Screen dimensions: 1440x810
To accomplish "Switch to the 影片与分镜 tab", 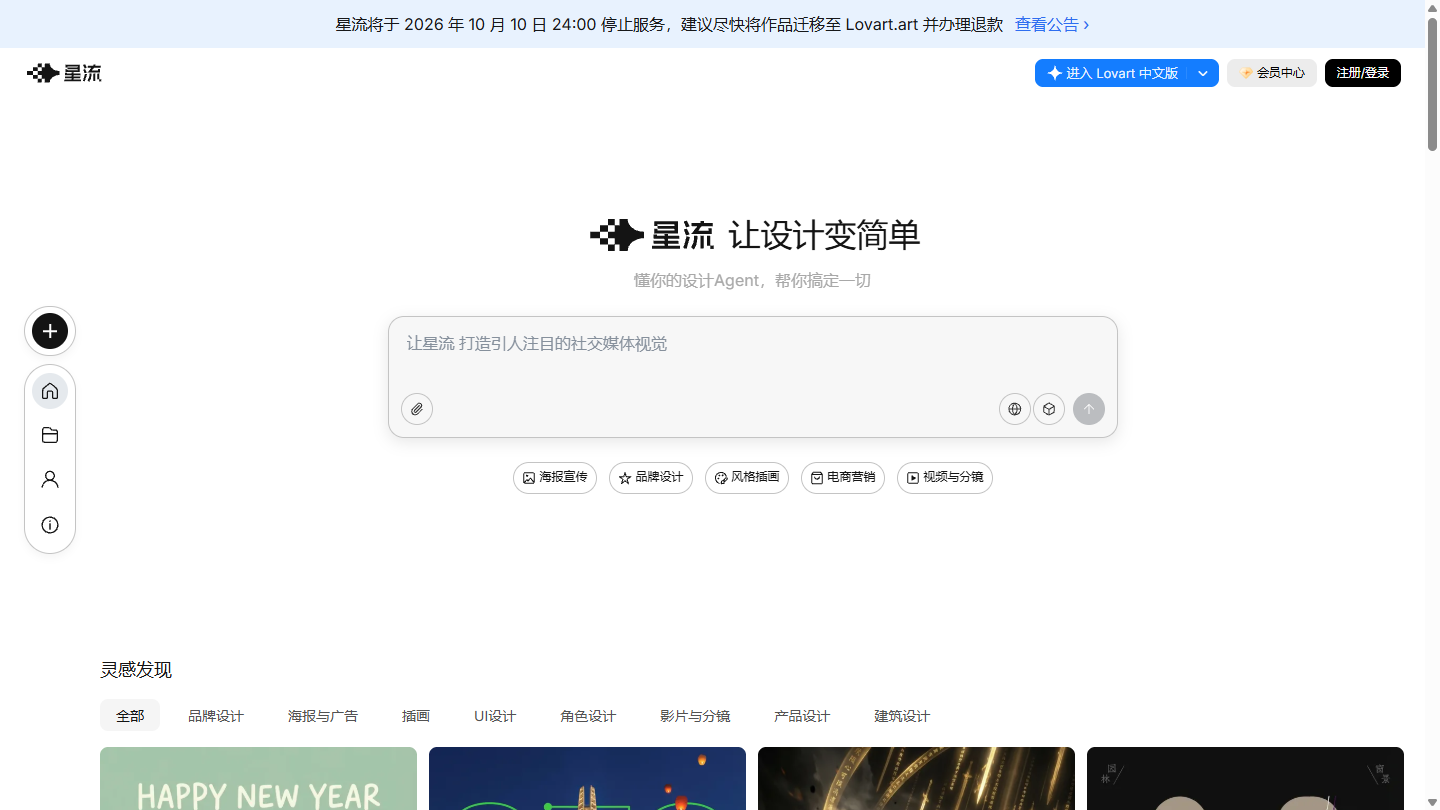I will coord(695,716).
